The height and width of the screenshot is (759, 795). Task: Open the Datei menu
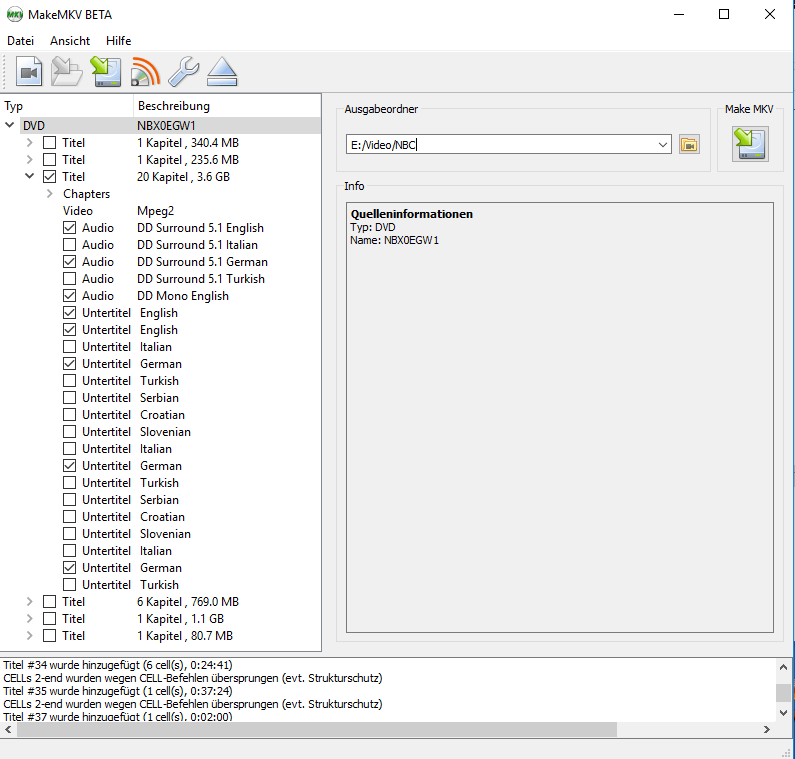click(20, 41)
